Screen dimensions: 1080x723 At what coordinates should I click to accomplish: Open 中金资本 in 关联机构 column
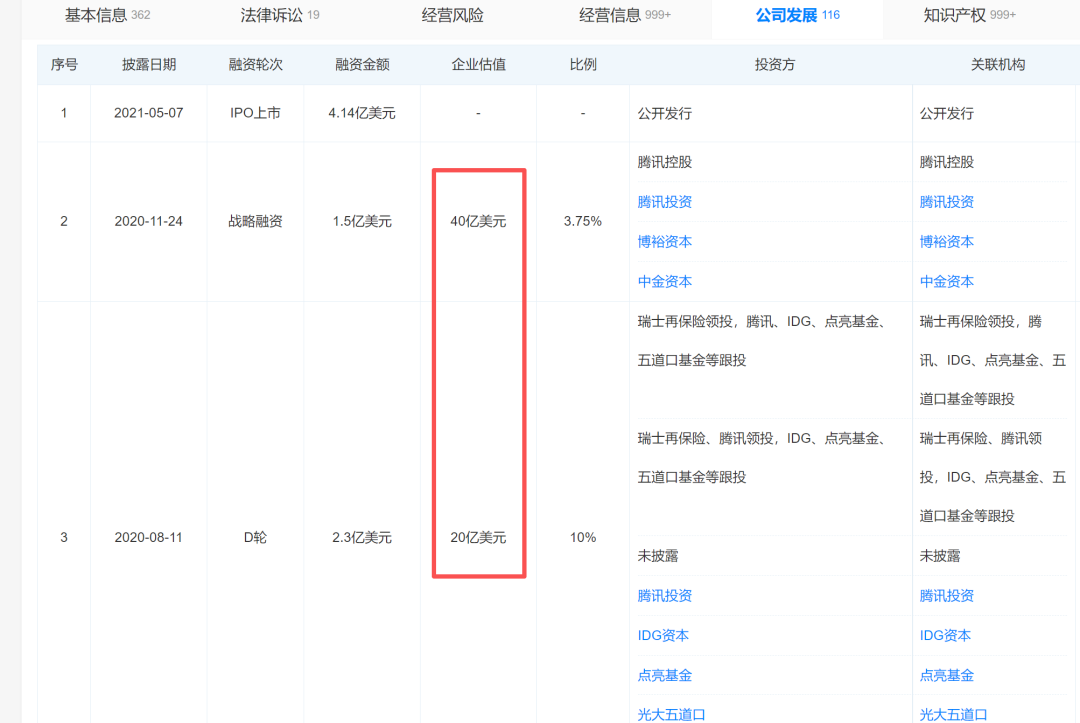click(x=946, y=282)
